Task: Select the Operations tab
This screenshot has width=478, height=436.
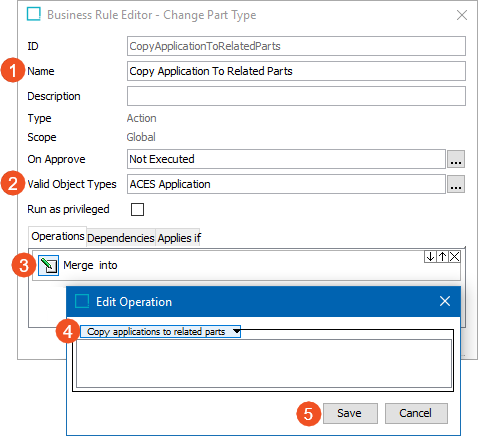Action: coord(58,237)
